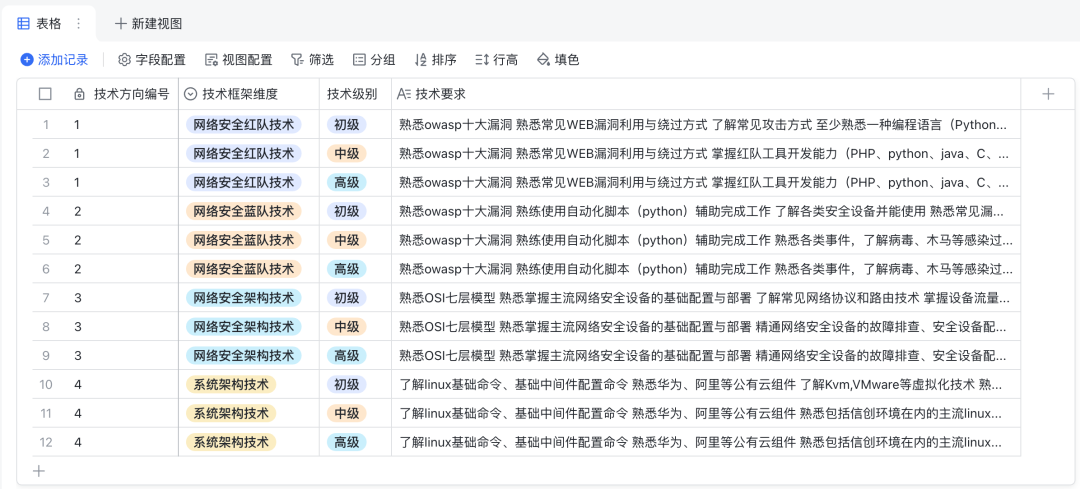Viewport: 1080px width, 489px height.
Task: Open the 分组 grouping options
Action: tap(374, 60)
